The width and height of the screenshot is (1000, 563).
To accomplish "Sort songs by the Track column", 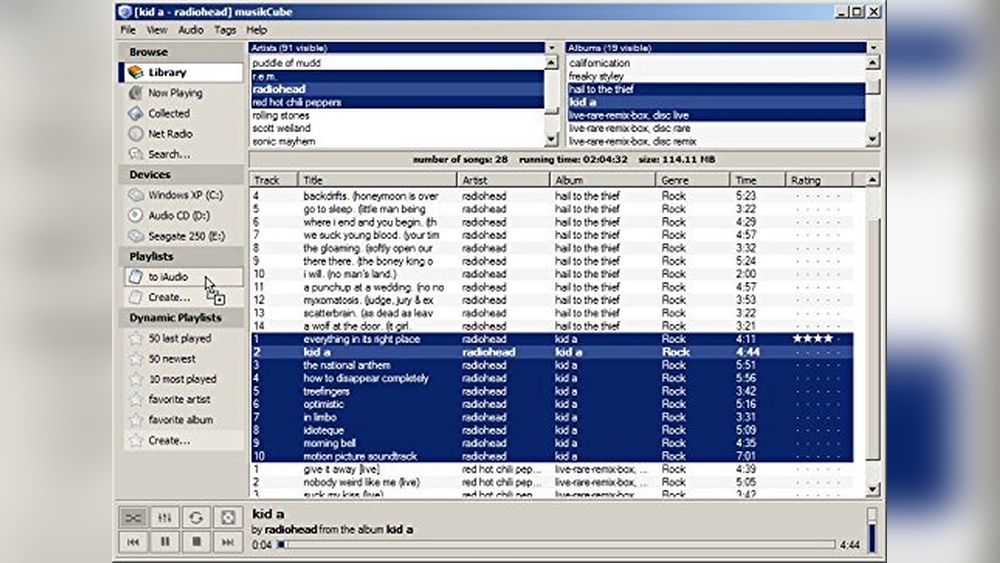I will point(274,180).
